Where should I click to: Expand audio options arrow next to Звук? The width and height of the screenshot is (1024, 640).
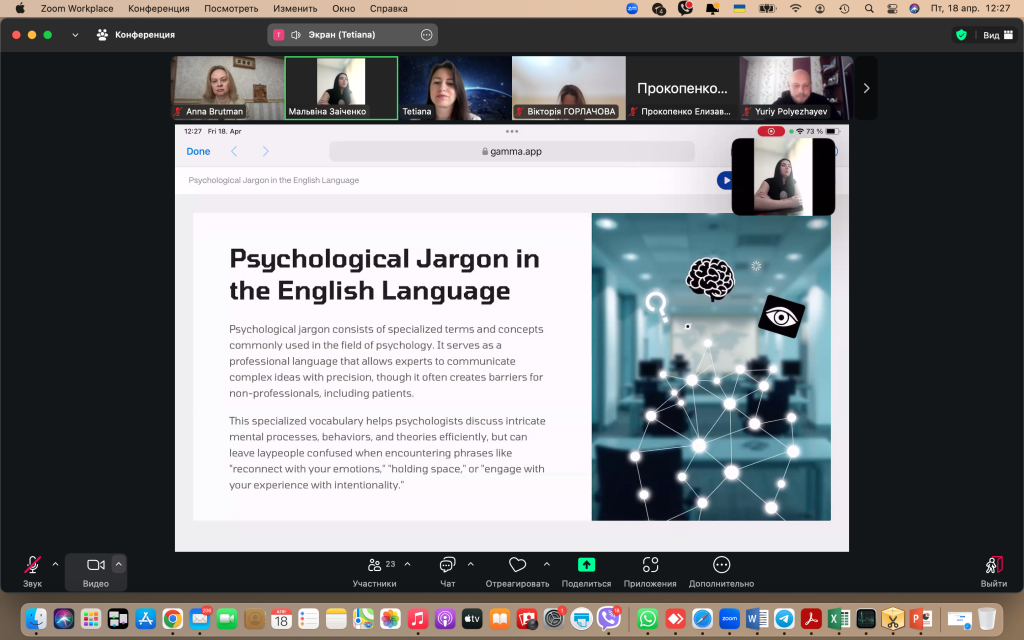(55, 564)
